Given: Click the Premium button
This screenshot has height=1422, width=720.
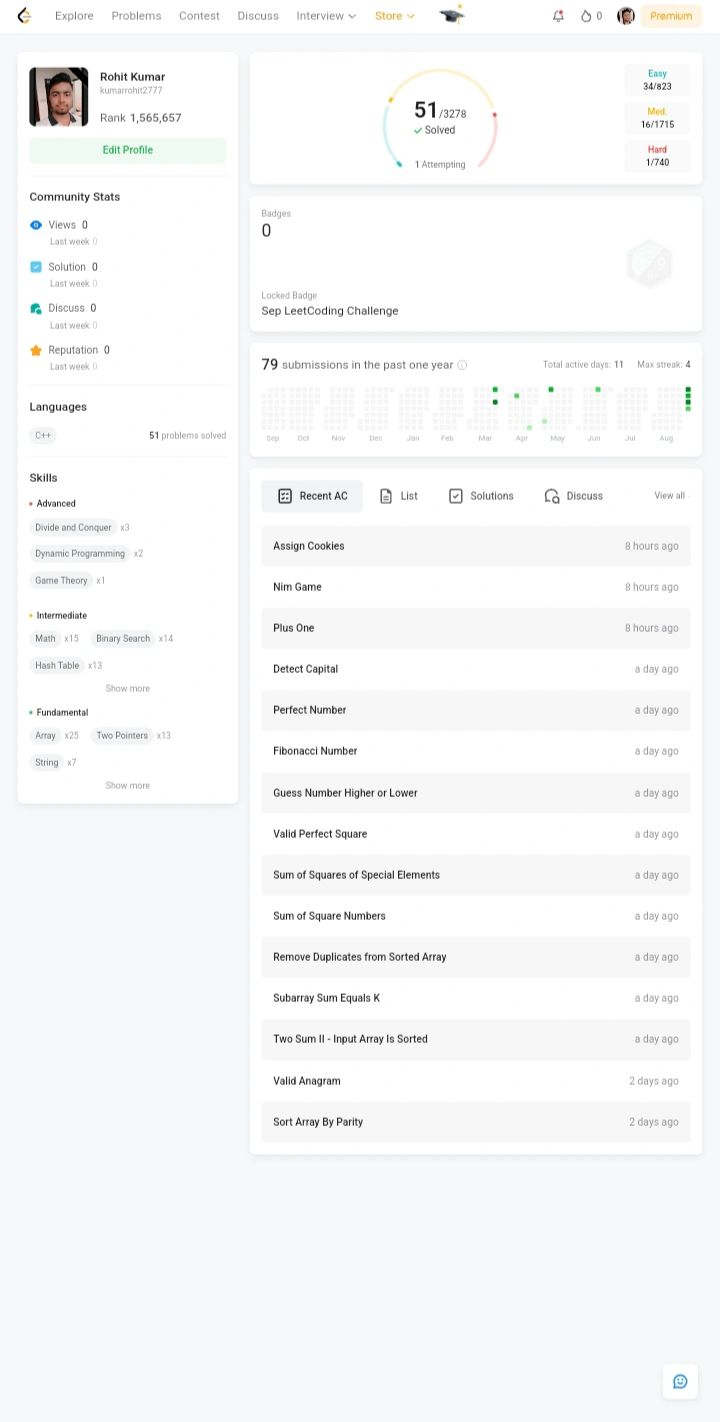Looking at the screenshot, I should click(x=671, y=16).
